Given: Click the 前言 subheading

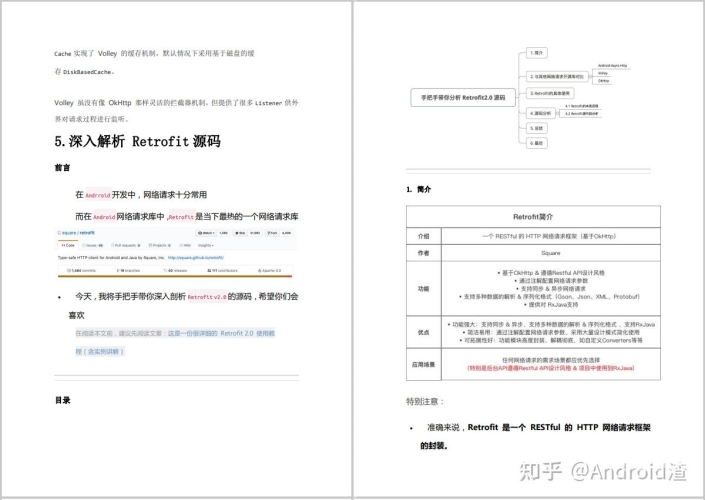Looking at the screenshot, I should pos(62,168).
